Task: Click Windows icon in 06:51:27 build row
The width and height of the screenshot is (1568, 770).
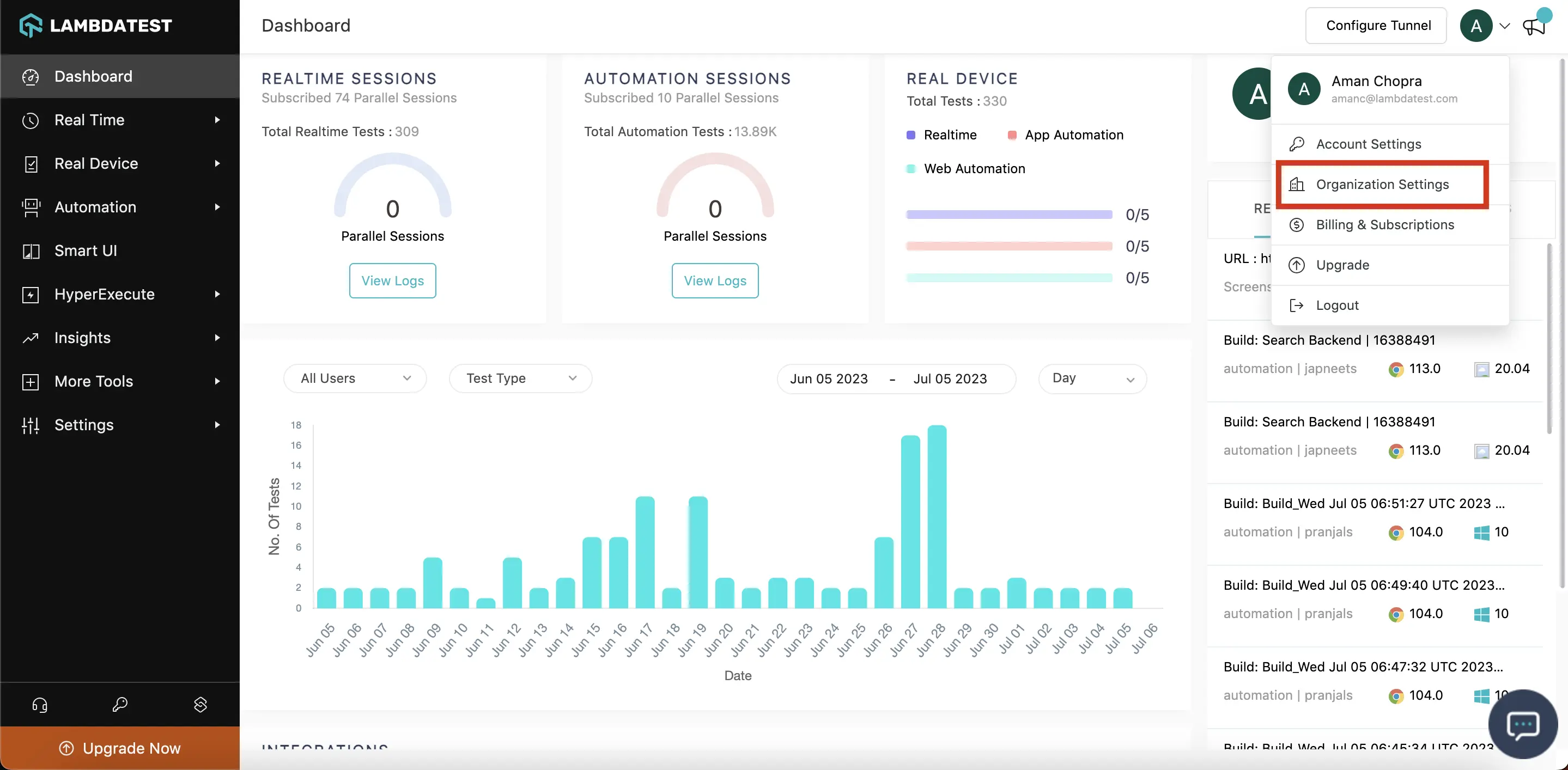Action: (1481, 533)
